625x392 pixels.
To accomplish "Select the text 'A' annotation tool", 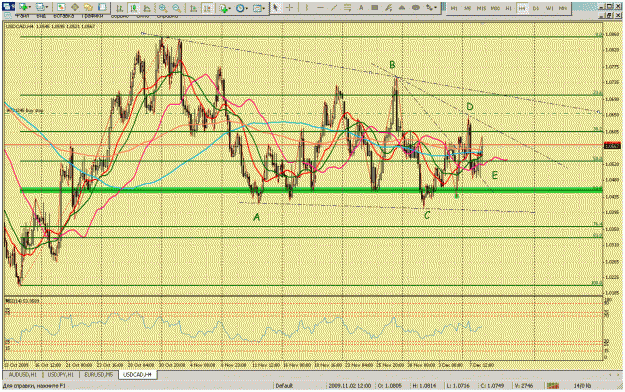I will coord(361,8).
